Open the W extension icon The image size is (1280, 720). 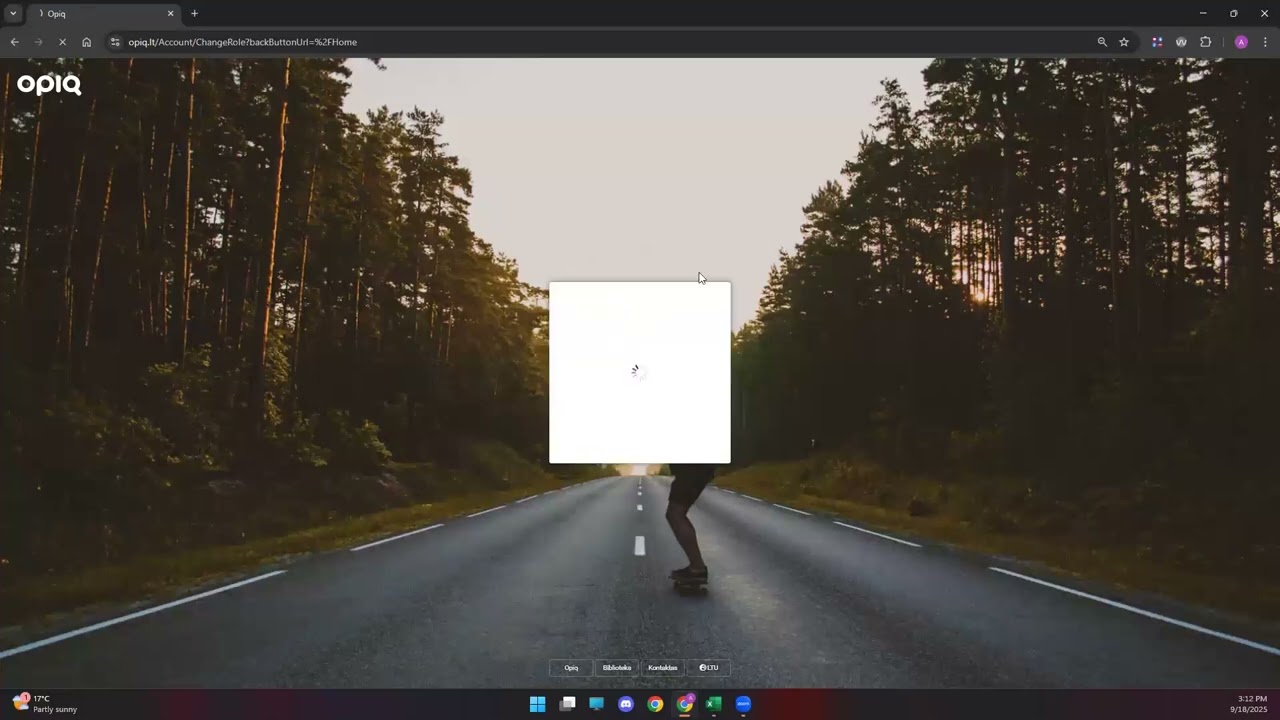(x=1181, y=42)
